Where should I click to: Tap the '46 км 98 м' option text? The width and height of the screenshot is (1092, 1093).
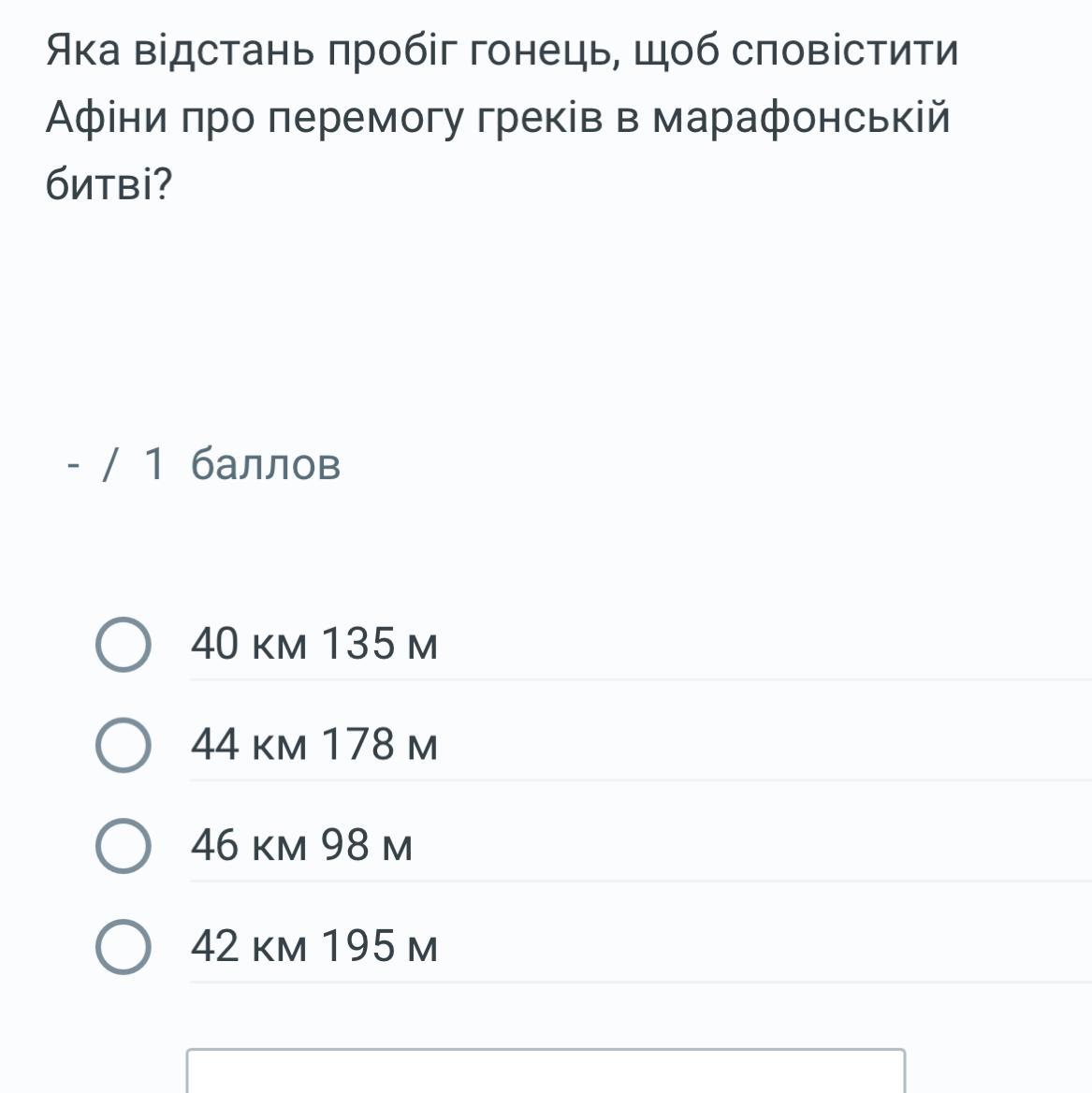[x=300, y=847]
